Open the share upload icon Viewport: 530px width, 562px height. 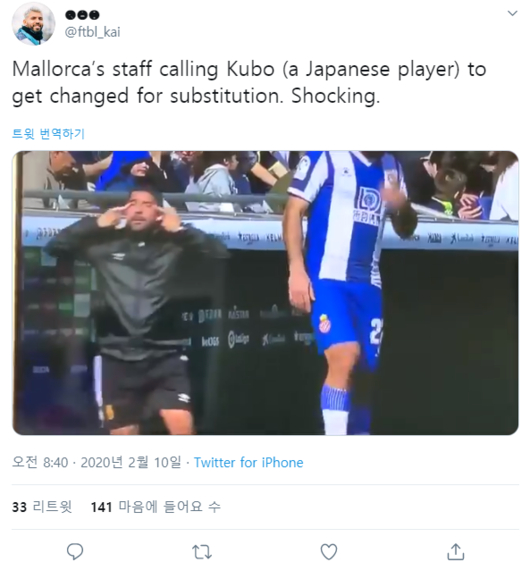[x=455, y=551]
